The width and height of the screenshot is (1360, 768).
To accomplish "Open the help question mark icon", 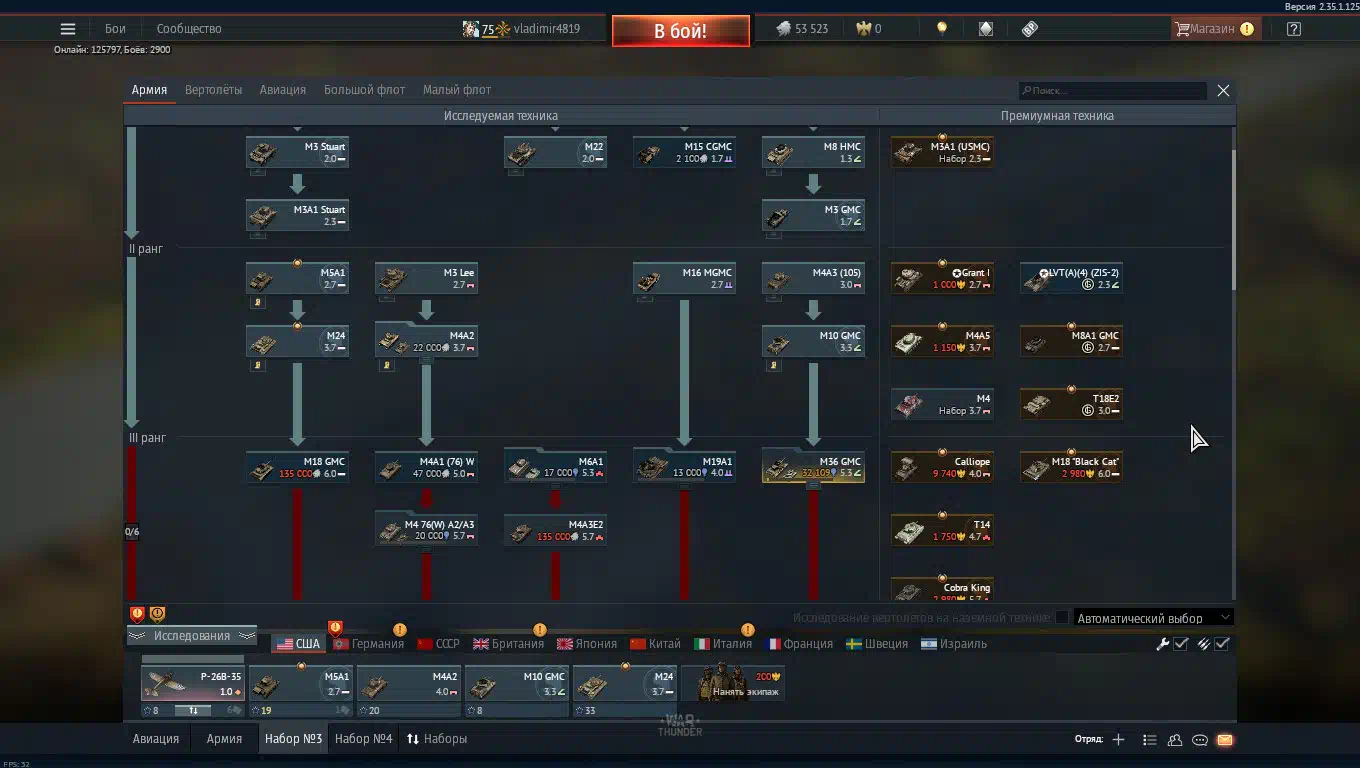I will (1294, 29).
